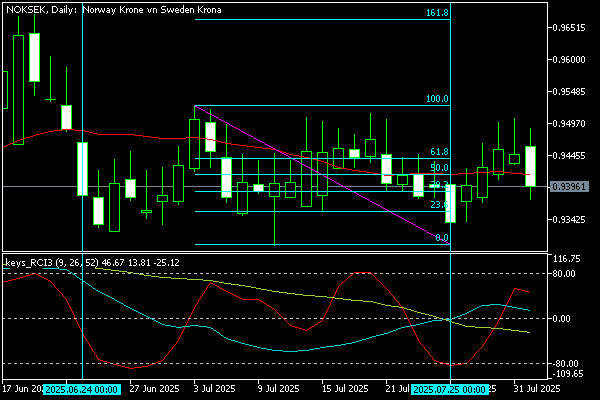
Task: Click the 31 Jul 2025 date label
Action: [536, 389]
